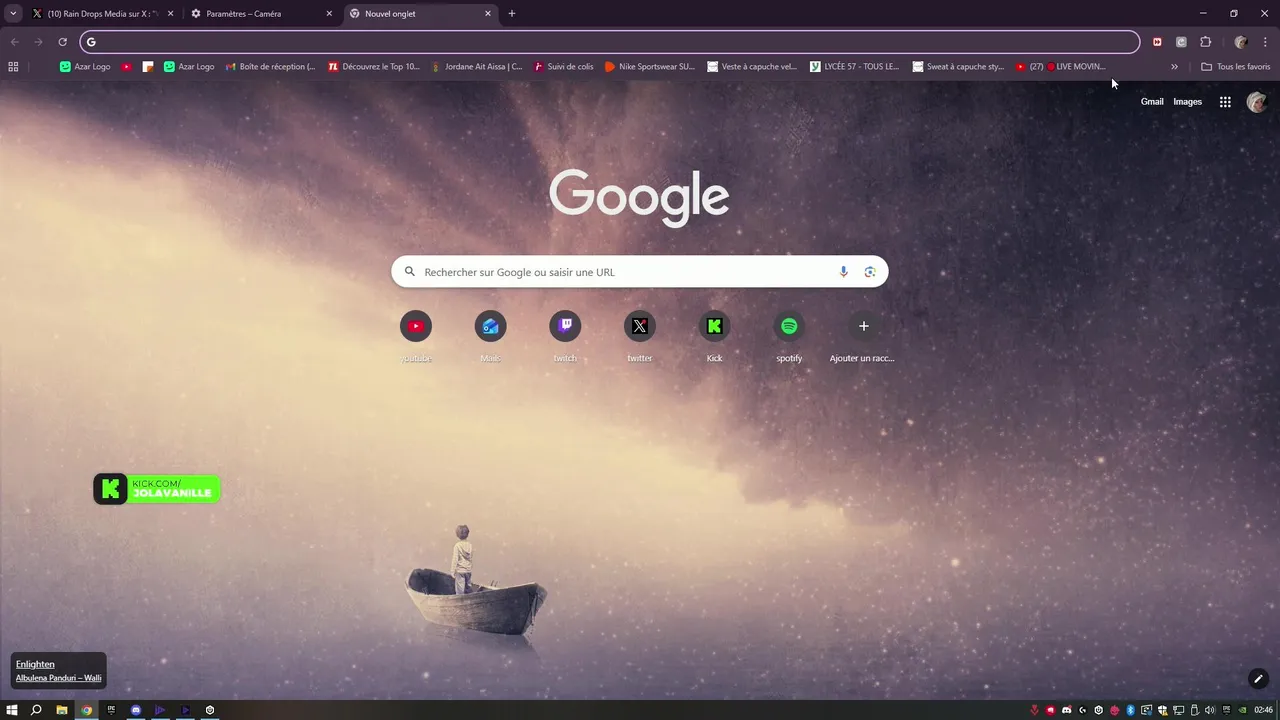Open Découvrez le Top 10 bookmark
Viewport: 1280px width, 720px height.
pyautogui.click(x=374, y=67)
